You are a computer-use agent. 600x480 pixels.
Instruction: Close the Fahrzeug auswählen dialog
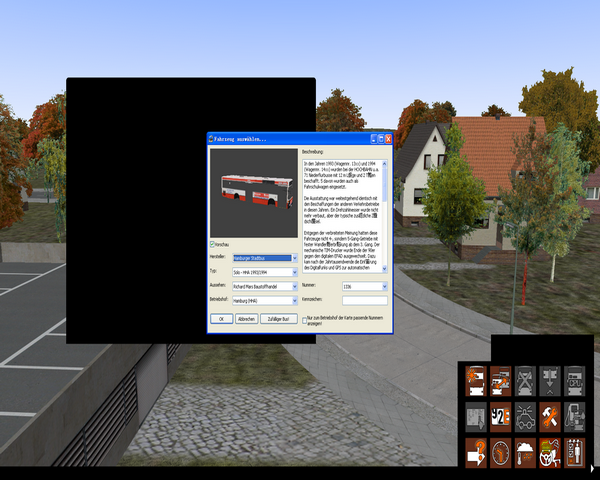coord(388,139)
